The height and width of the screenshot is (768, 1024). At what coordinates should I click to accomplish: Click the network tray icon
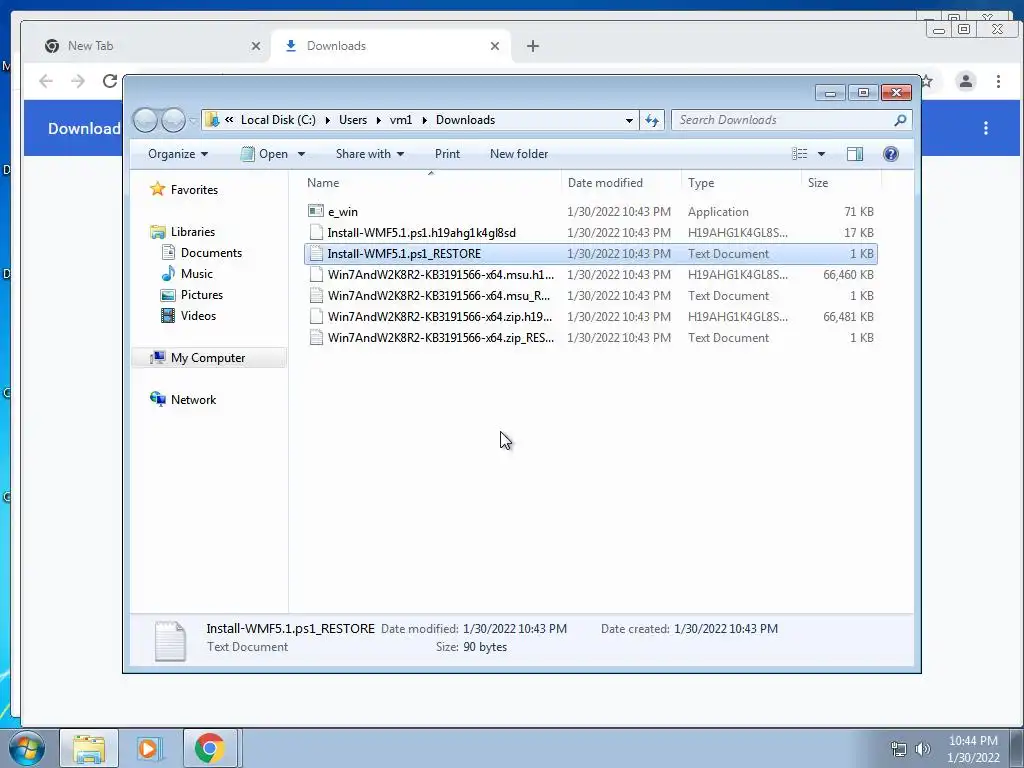coord(899,749)
